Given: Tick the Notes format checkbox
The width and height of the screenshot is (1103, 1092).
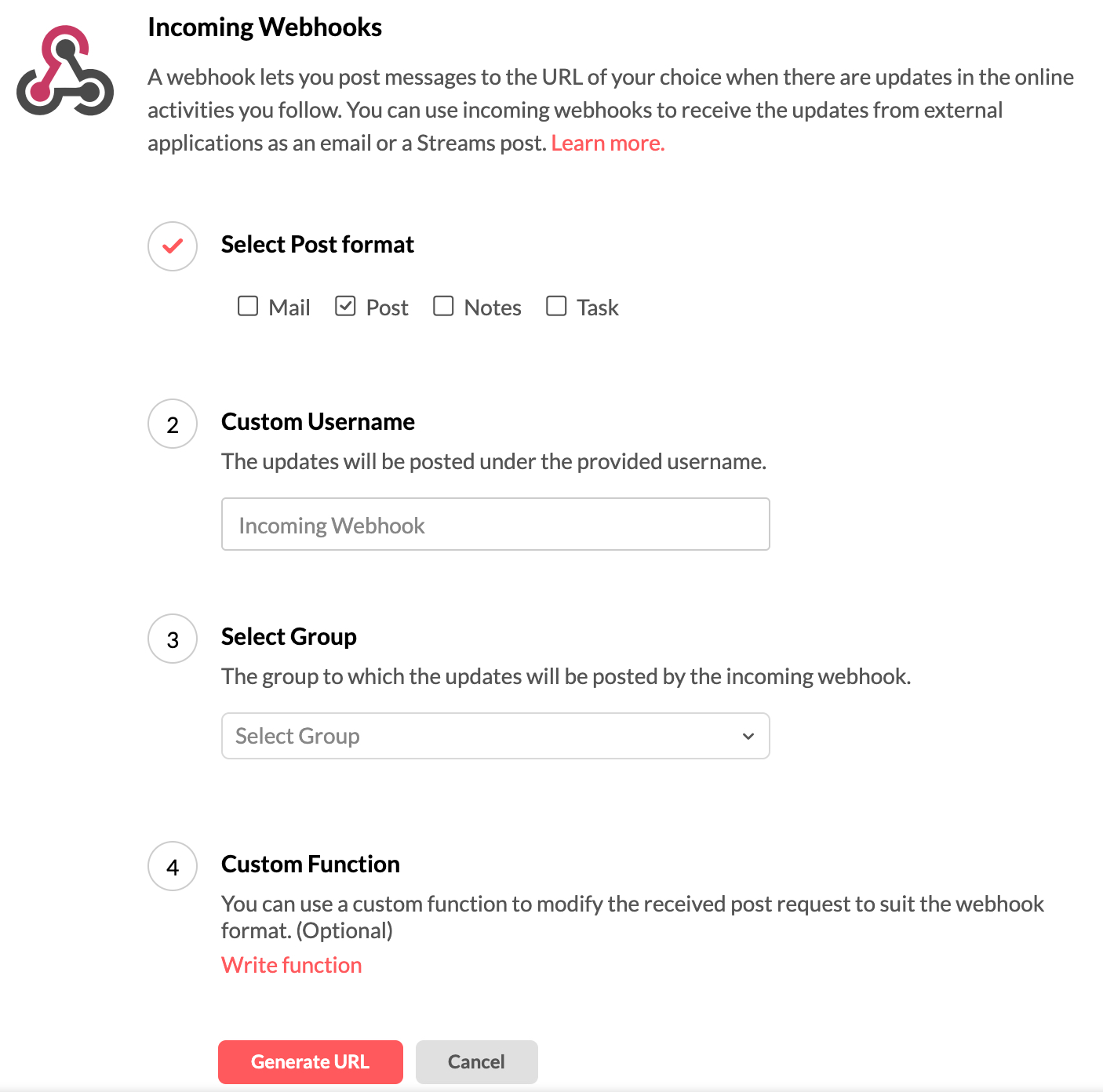Looking at the screenshot, I should [x=443, y=306].
